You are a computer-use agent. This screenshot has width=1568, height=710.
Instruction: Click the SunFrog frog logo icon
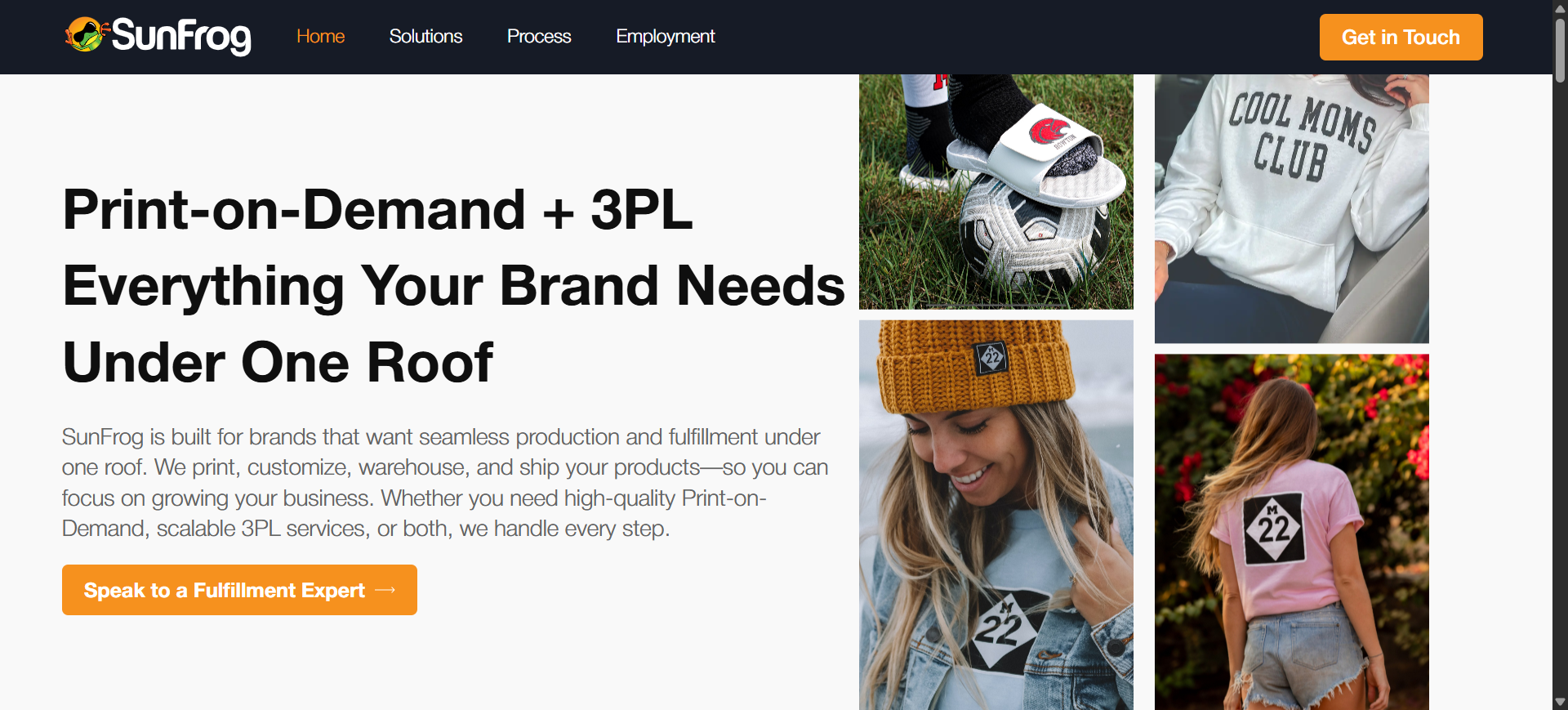(x=87, y=35)
